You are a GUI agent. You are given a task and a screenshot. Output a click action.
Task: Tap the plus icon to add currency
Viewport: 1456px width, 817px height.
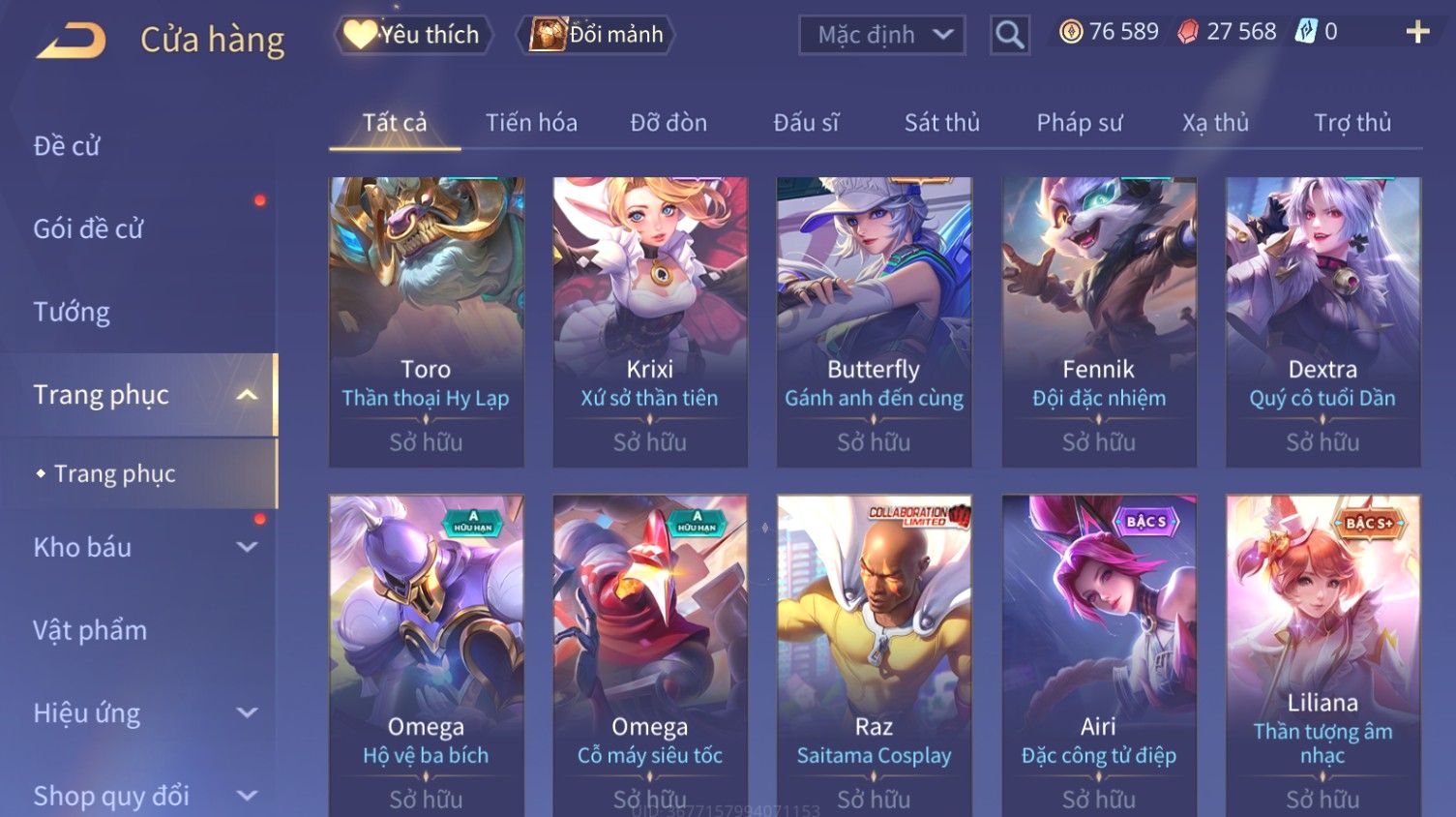click(1417, 33)
